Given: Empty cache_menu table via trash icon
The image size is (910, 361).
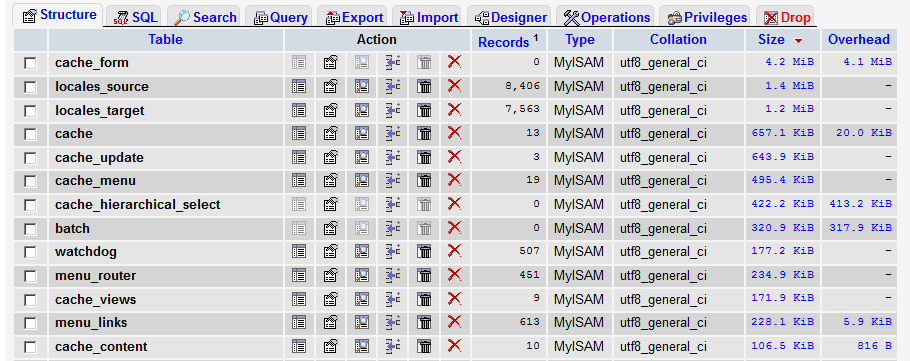Looking at the screenshot, I should (x=424, y=180).
